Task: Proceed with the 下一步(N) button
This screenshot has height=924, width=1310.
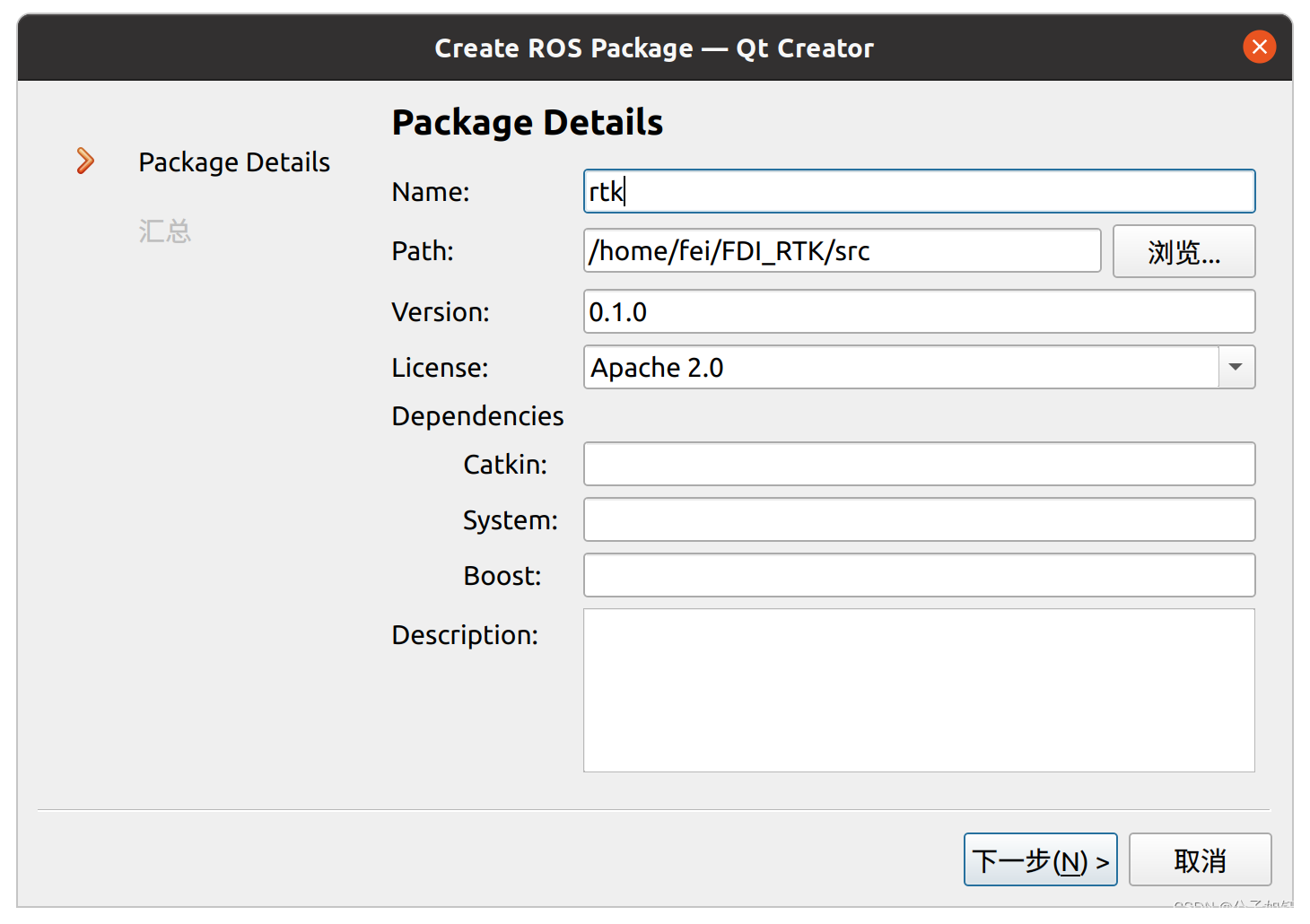Action: pos(1040,859)
